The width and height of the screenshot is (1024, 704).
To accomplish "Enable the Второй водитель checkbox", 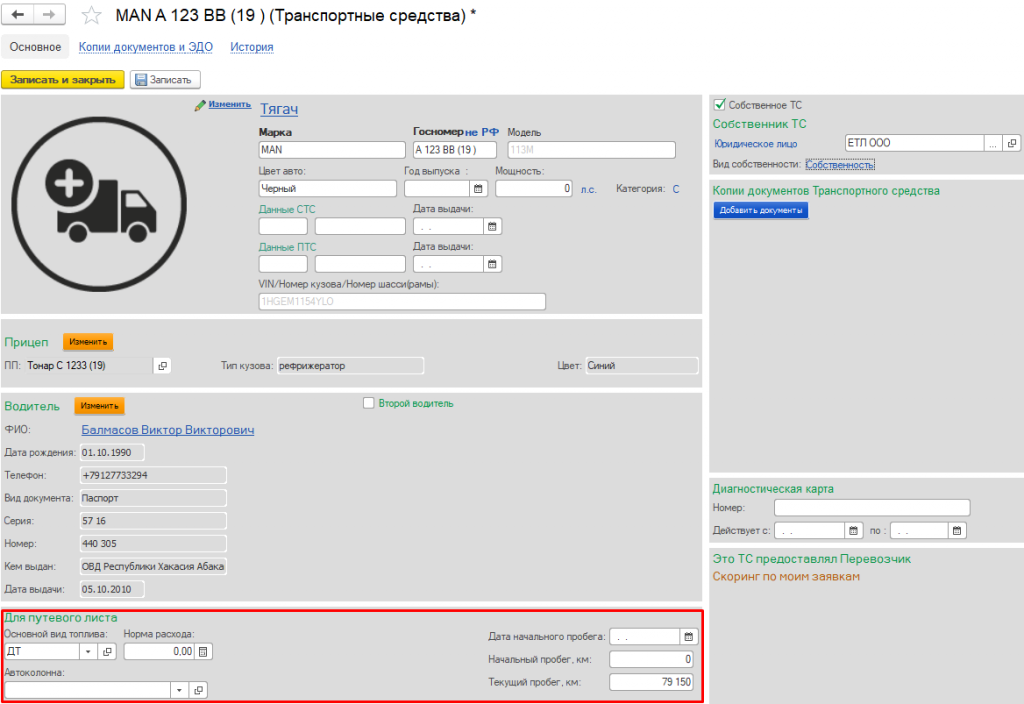I will click(369, 404).
